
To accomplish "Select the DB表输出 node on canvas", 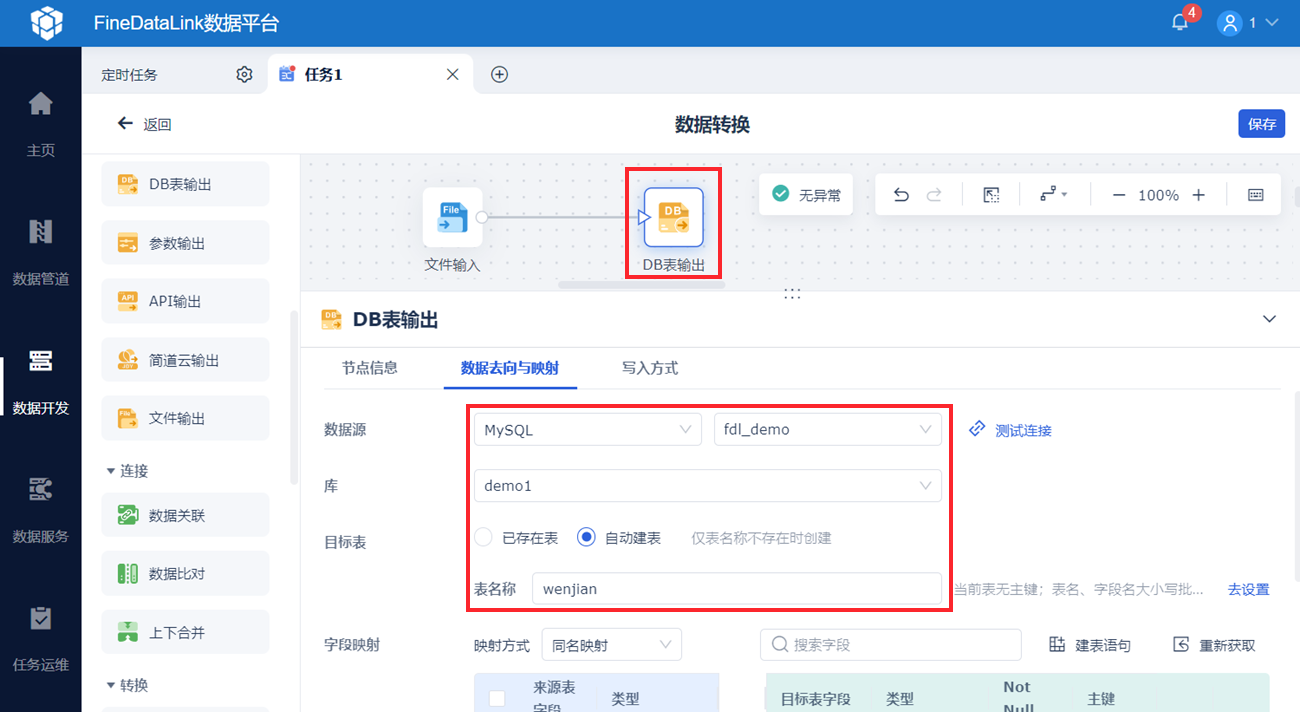I will pos(673,217).
